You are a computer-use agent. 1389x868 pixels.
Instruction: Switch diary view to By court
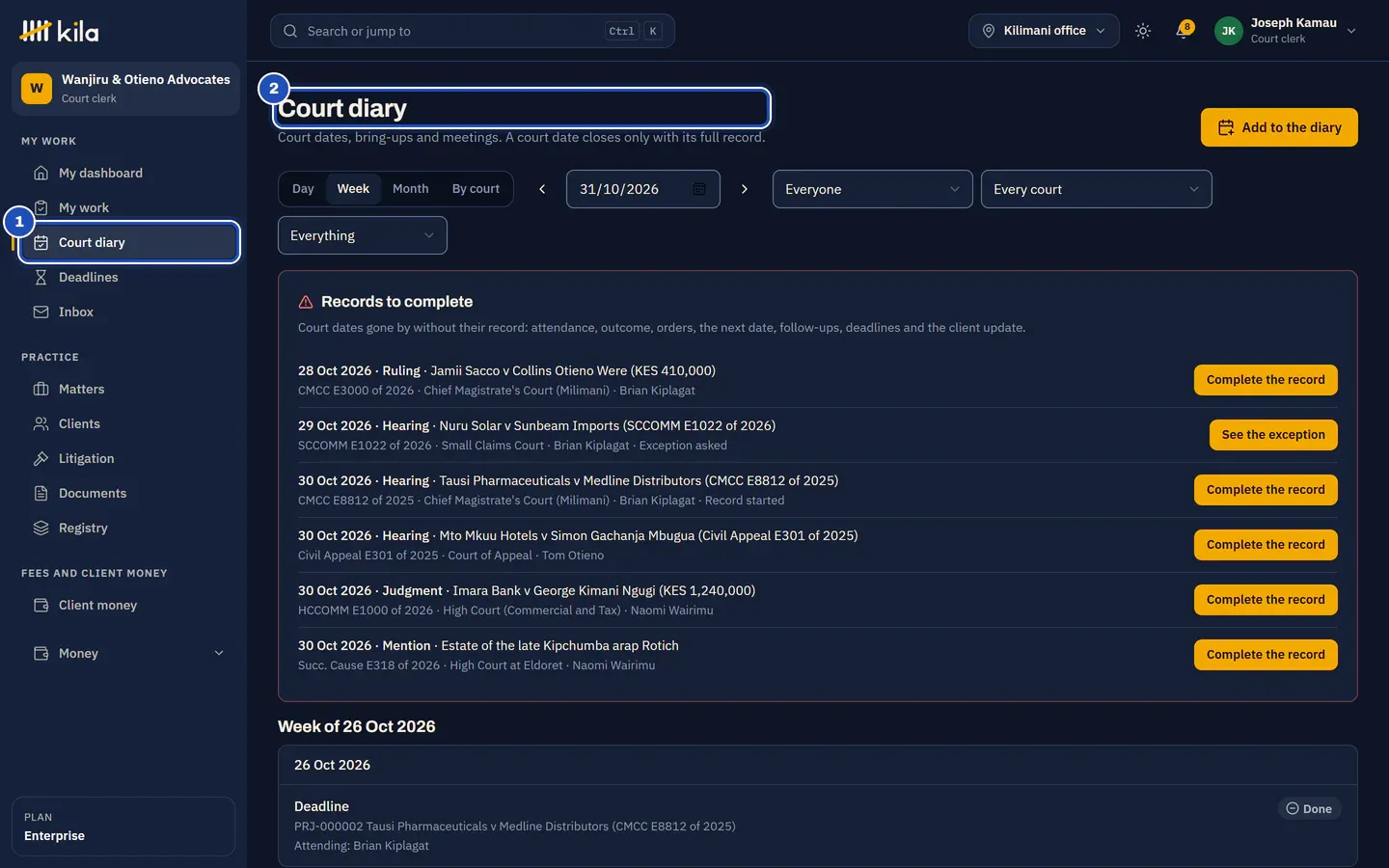[x=476, y=189]
